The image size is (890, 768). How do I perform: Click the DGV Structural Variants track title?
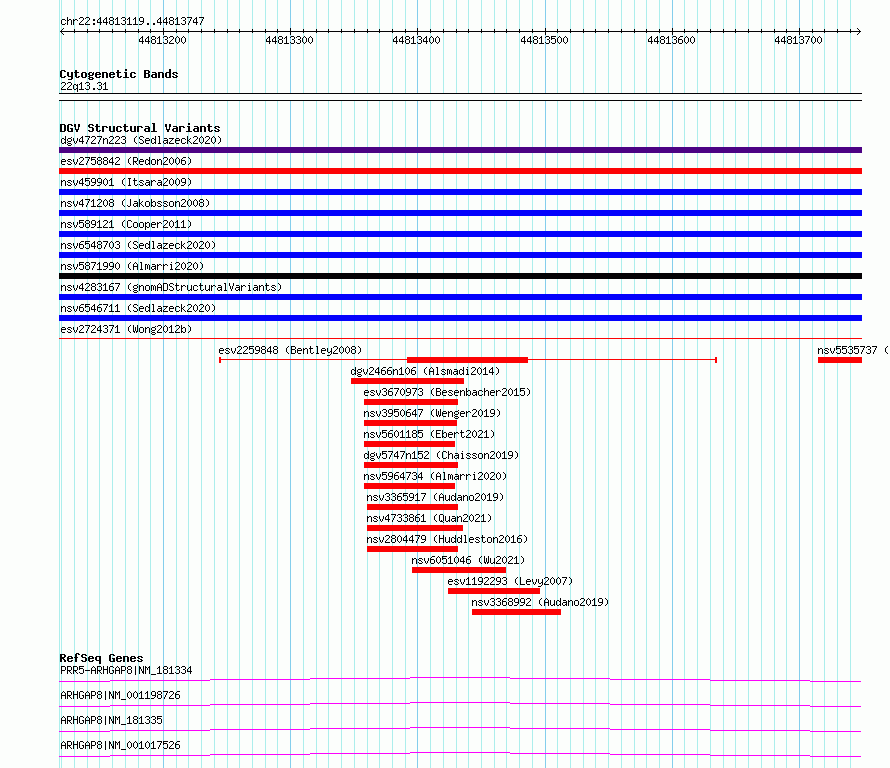point(140,128)
